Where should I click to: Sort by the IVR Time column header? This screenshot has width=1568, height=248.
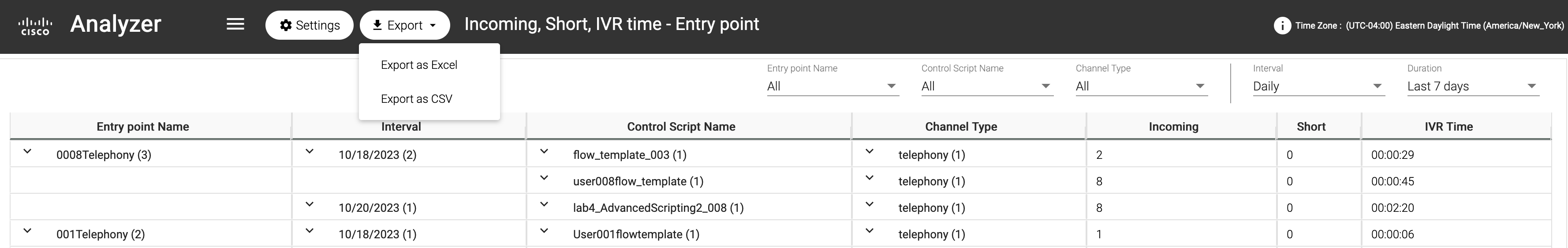tap(1448, 127)
